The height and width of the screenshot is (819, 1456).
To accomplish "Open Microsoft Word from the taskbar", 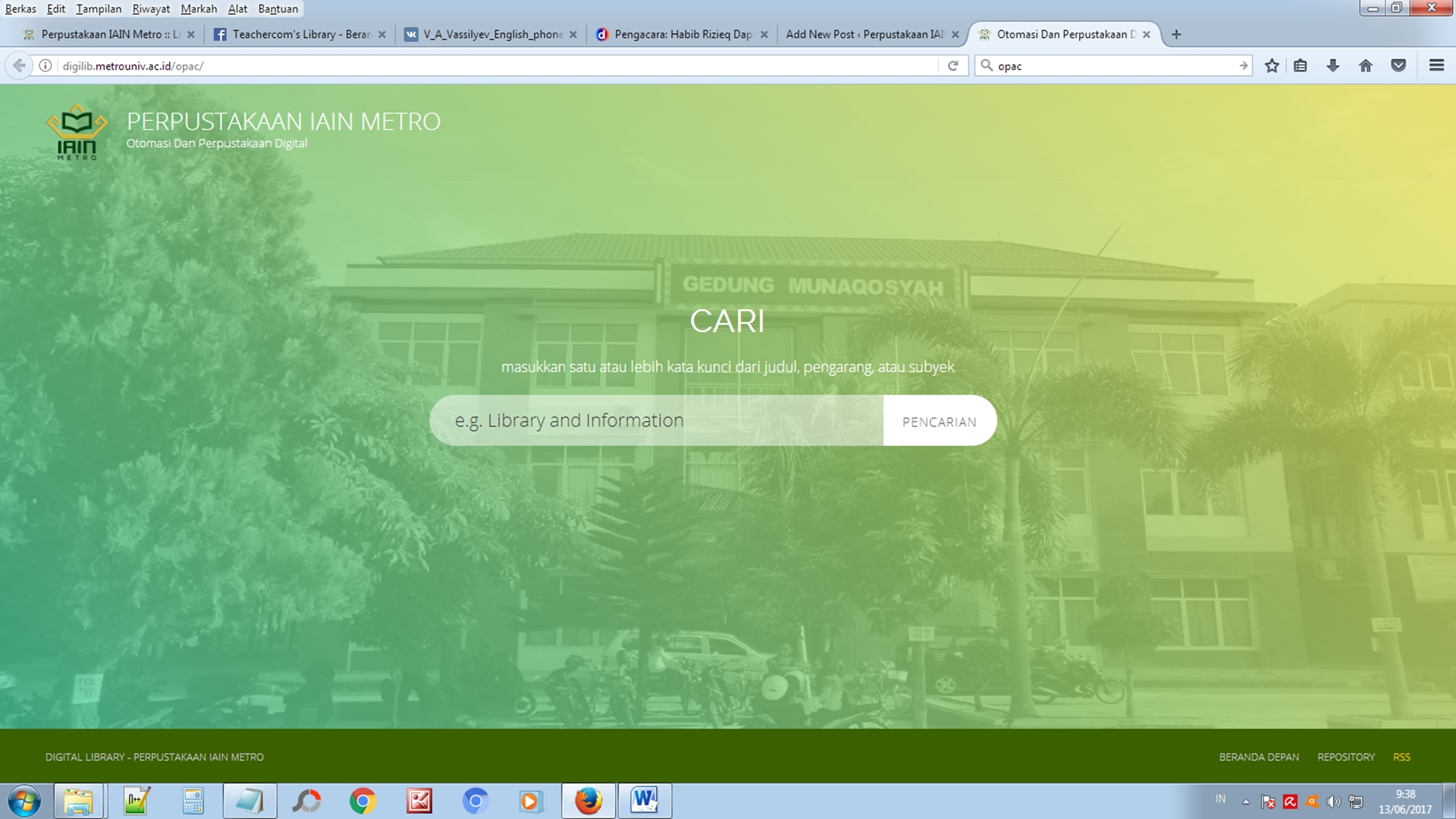I will click(645, 801).
